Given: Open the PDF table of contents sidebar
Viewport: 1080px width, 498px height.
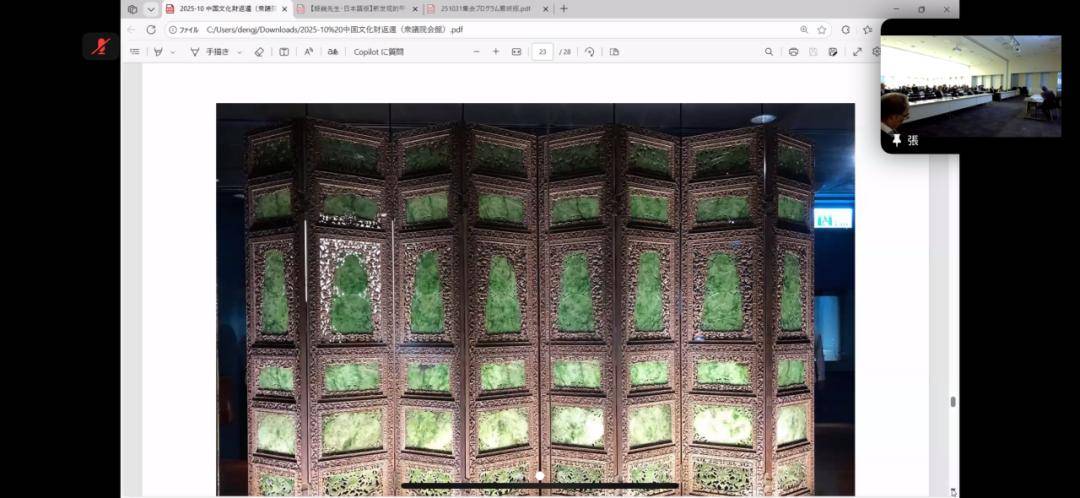Looking at the screenshot, I should click(x=134, y=52).
